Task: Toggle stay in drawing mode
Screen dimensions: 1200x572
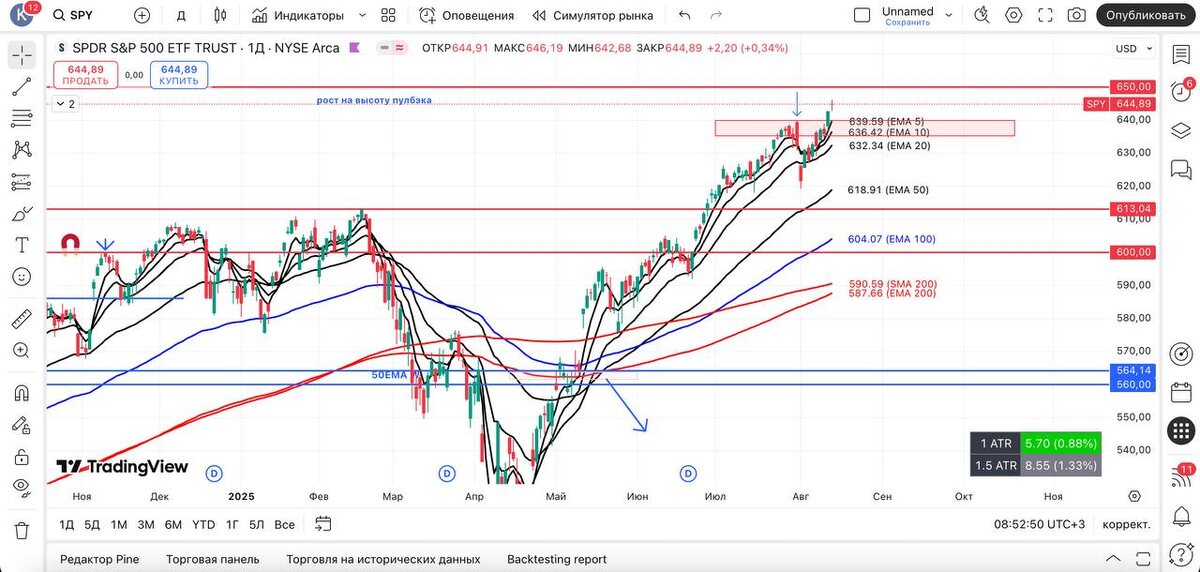Action: pos(22,424)
